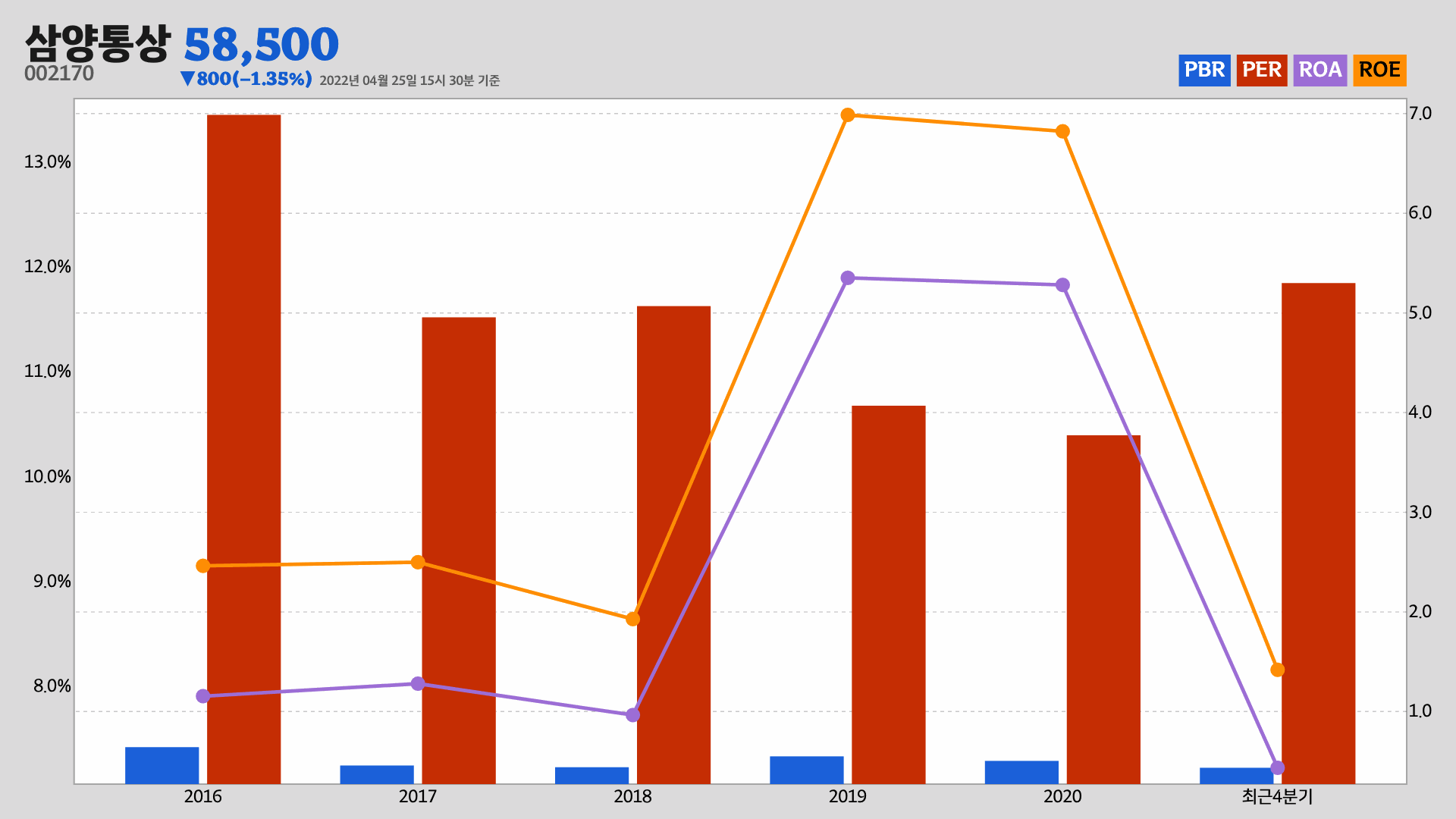Click the 삼양통상 company name title

(x=97, y=42)
